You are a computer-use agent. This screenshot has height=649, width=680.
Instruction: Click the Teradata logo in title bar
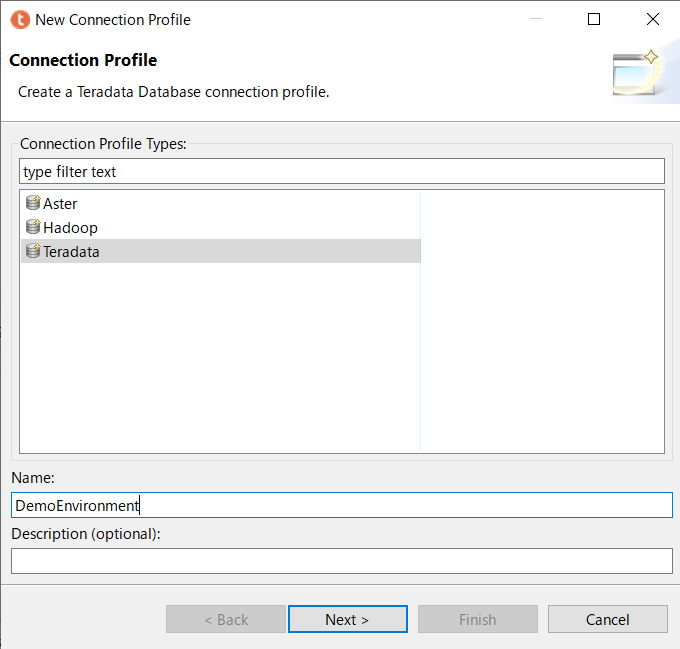click(19, 19)
